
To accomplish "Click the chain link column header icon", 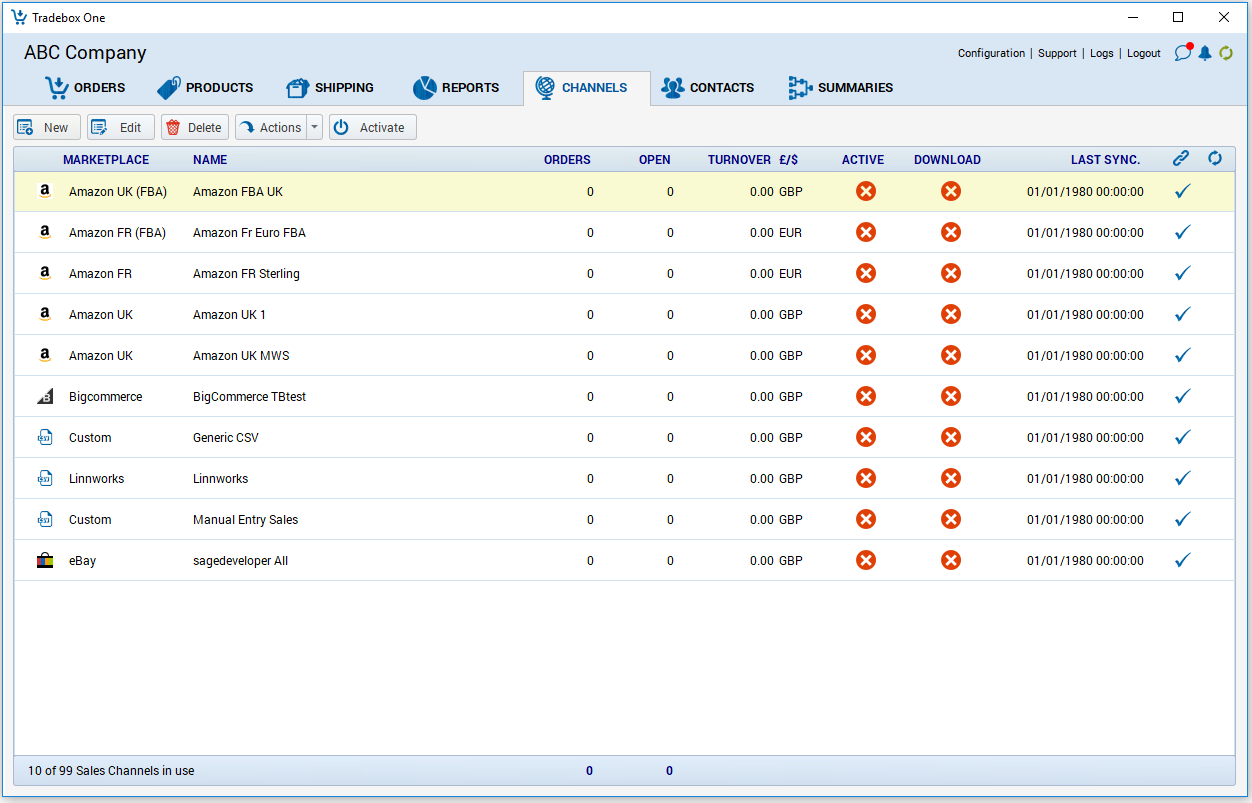I will pos(1181,159).
